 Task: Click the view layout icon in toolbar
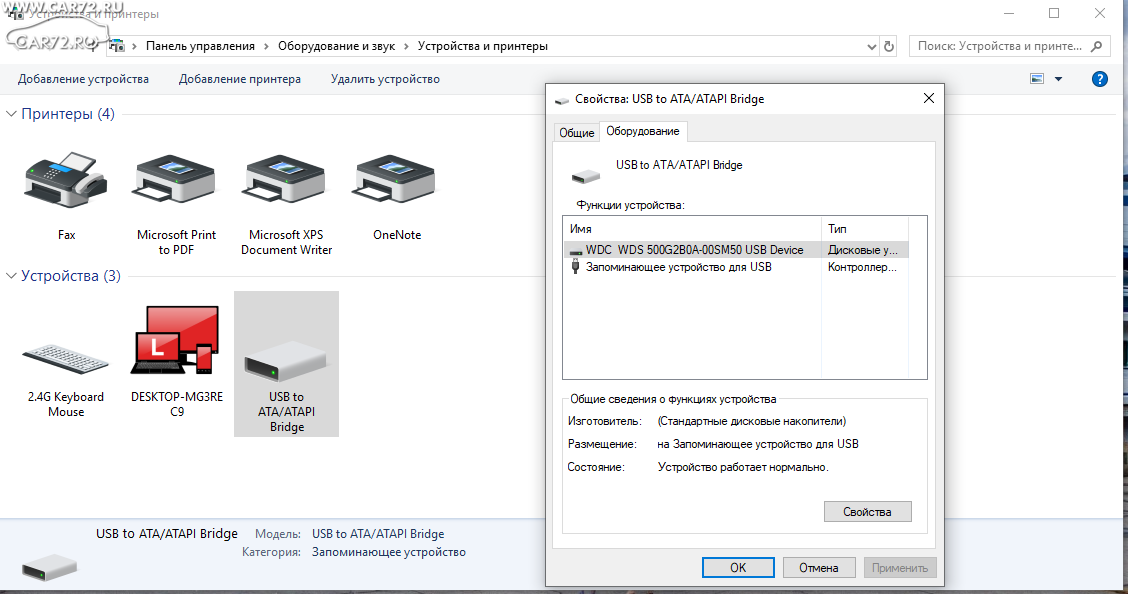click(x=1037, y=79)
